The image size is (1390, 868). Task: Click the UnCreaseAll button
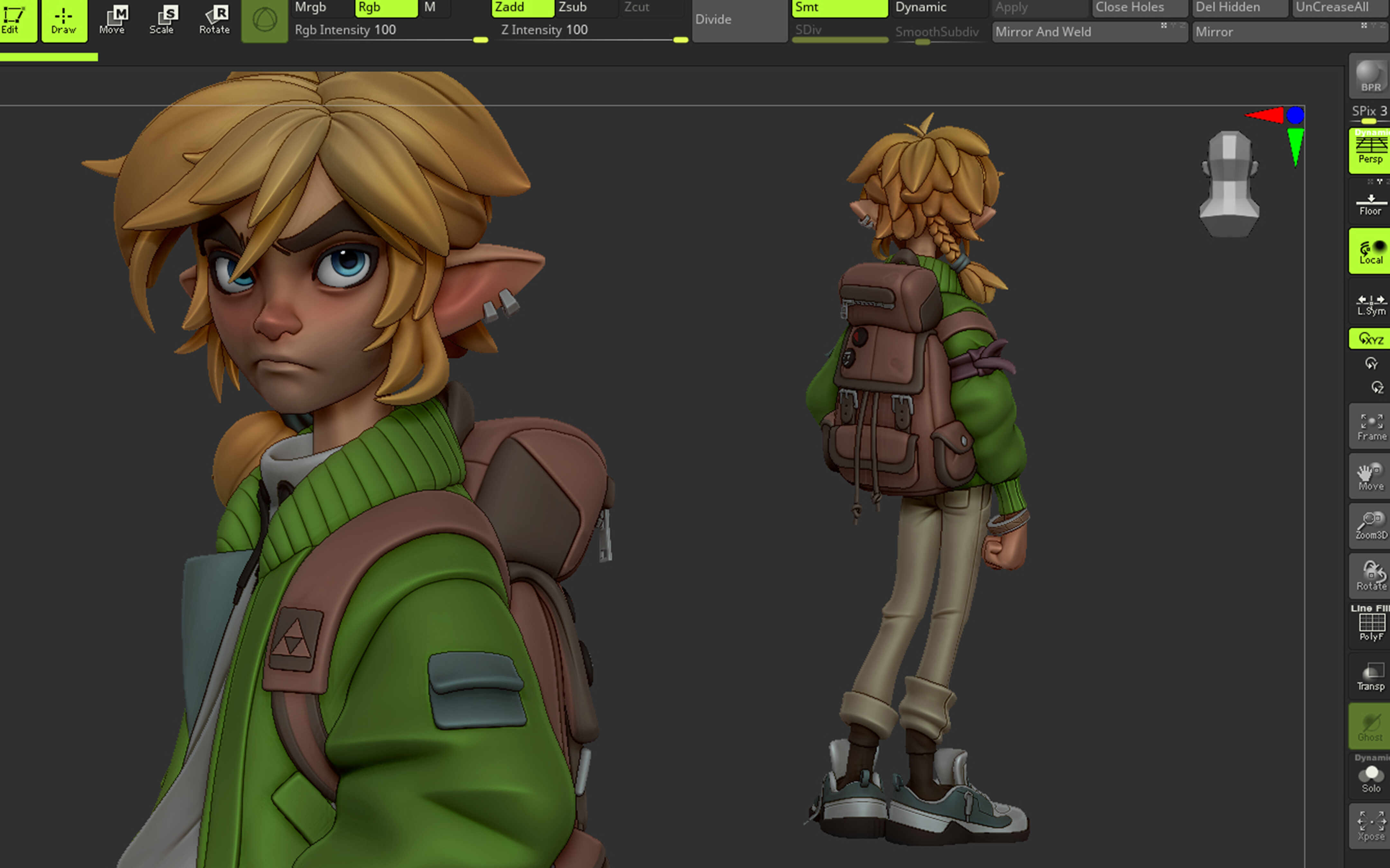[1340, 8]
